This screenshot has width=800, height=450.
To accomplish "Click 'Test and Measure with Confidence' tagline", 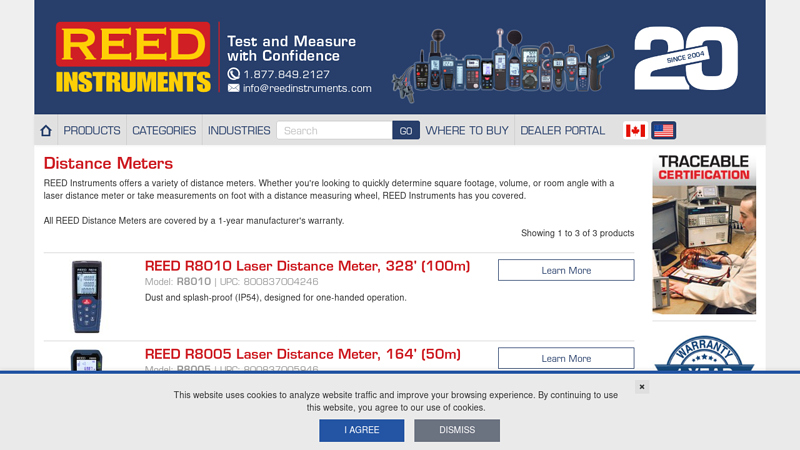I will pos(291,48).
